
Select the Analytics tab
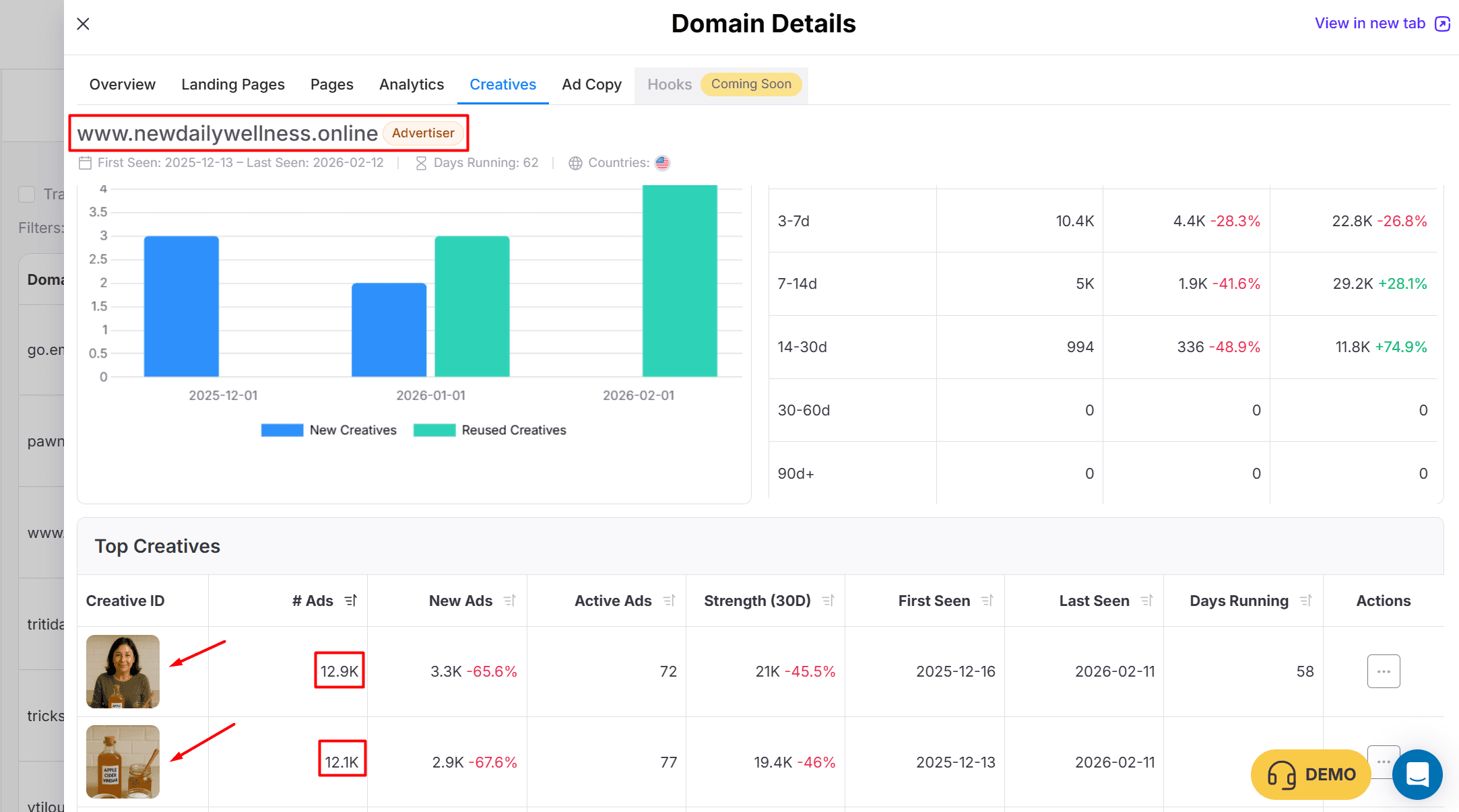point(411,85)
